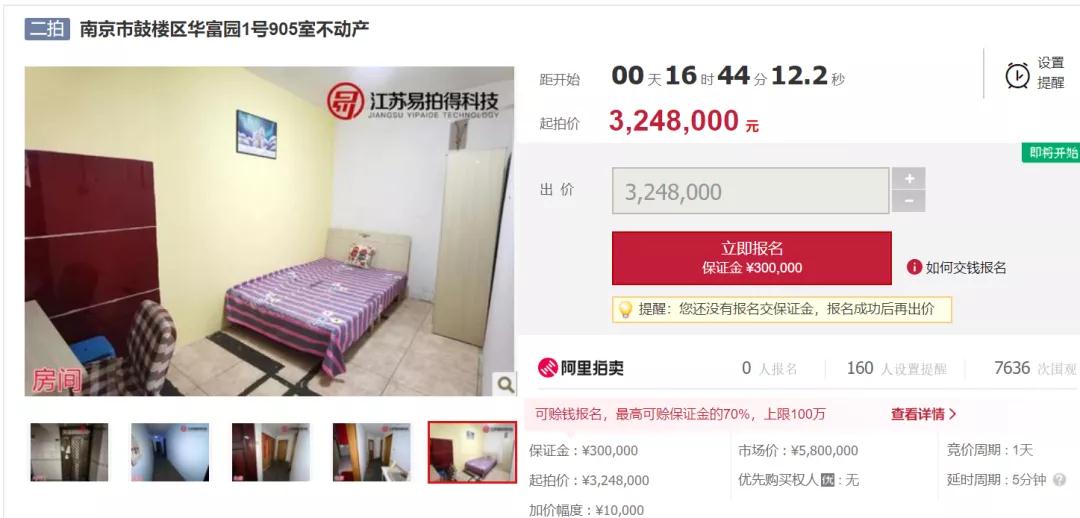Click the lightbulb reminder icon
Screen dimensions: 1080x518
tap(625, 310)
